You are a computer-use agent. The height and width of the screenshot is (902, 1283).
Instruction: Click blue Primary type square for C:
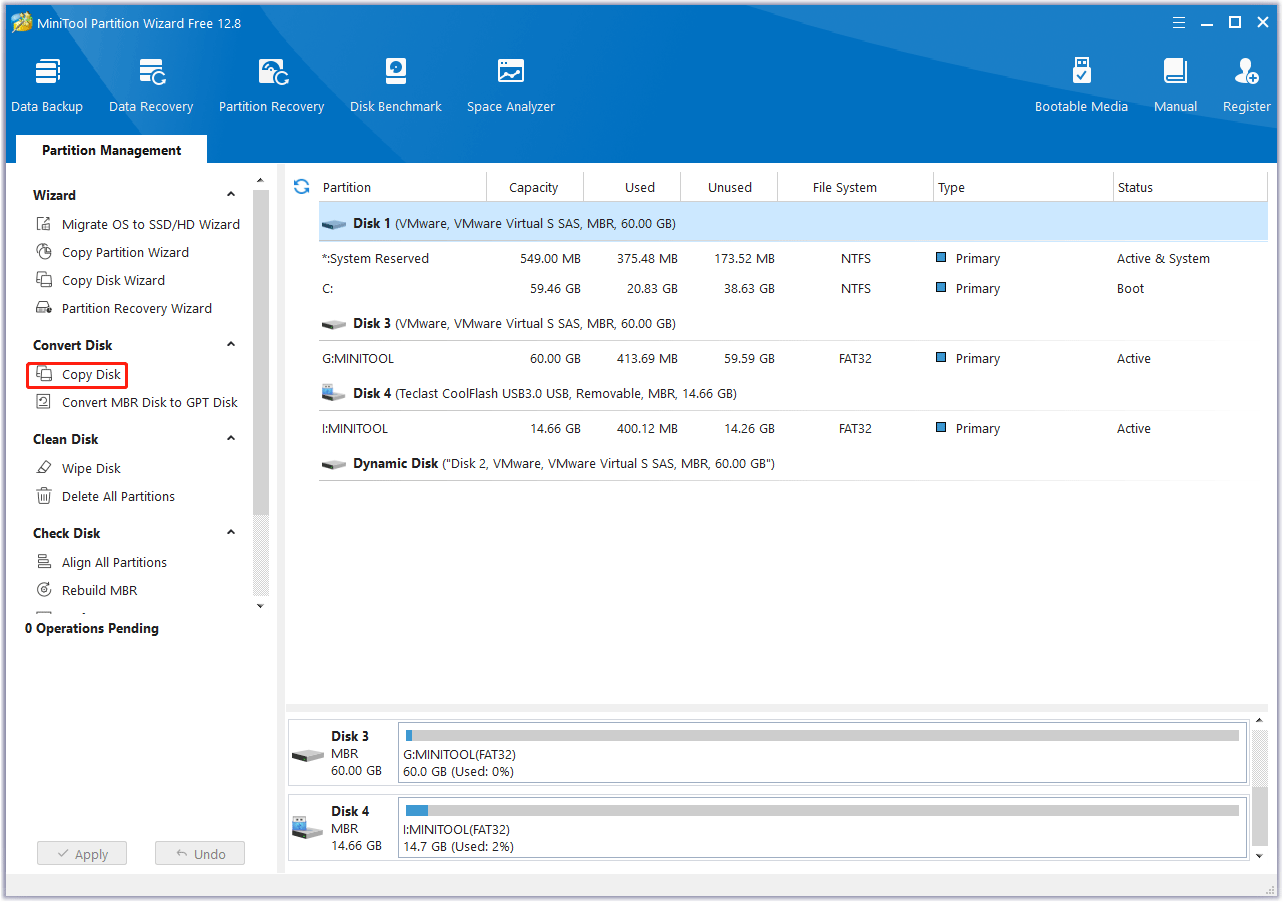pyautogui.click(x=941, y=287)
